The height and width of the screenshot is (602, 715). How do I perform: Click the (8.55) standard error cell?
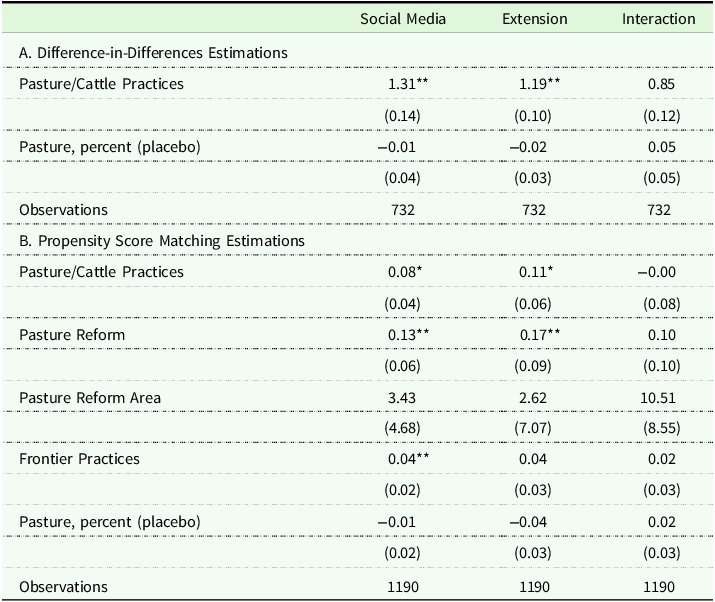pyautogui.click(x=659, y=429)
